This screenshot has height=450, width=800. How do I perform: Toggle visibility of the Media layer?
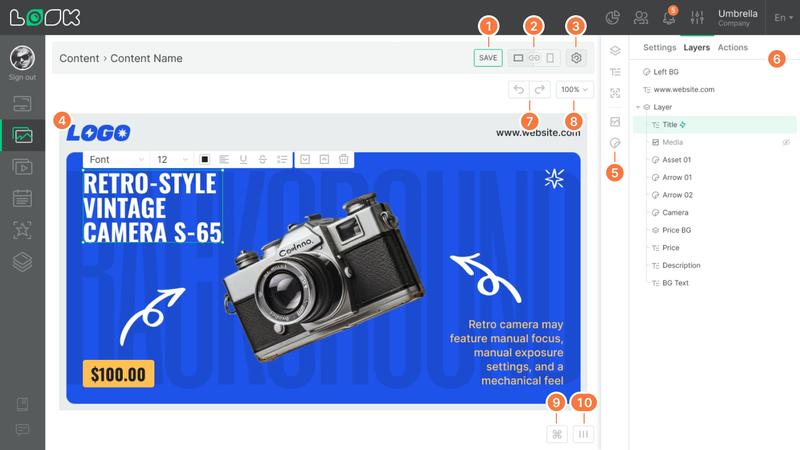[x=786, y=142]
